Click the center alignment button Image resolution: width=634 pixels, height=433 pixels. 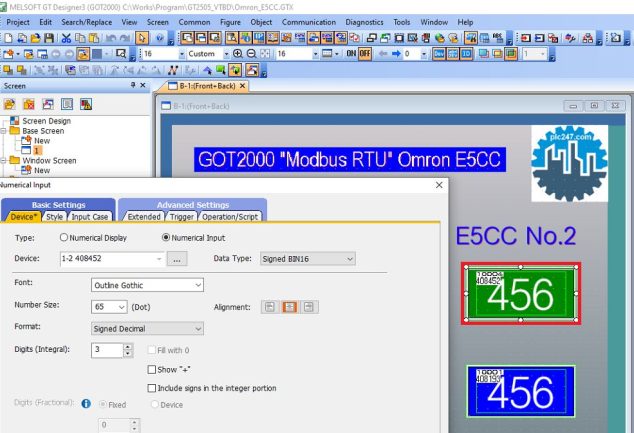[289, 307]
